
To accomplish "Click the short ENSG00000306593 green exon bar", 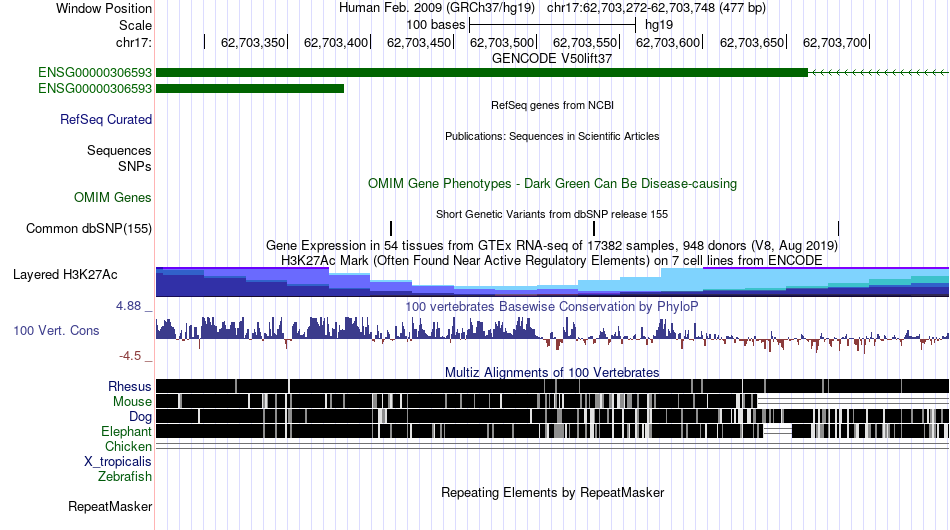I will [250, 88].
